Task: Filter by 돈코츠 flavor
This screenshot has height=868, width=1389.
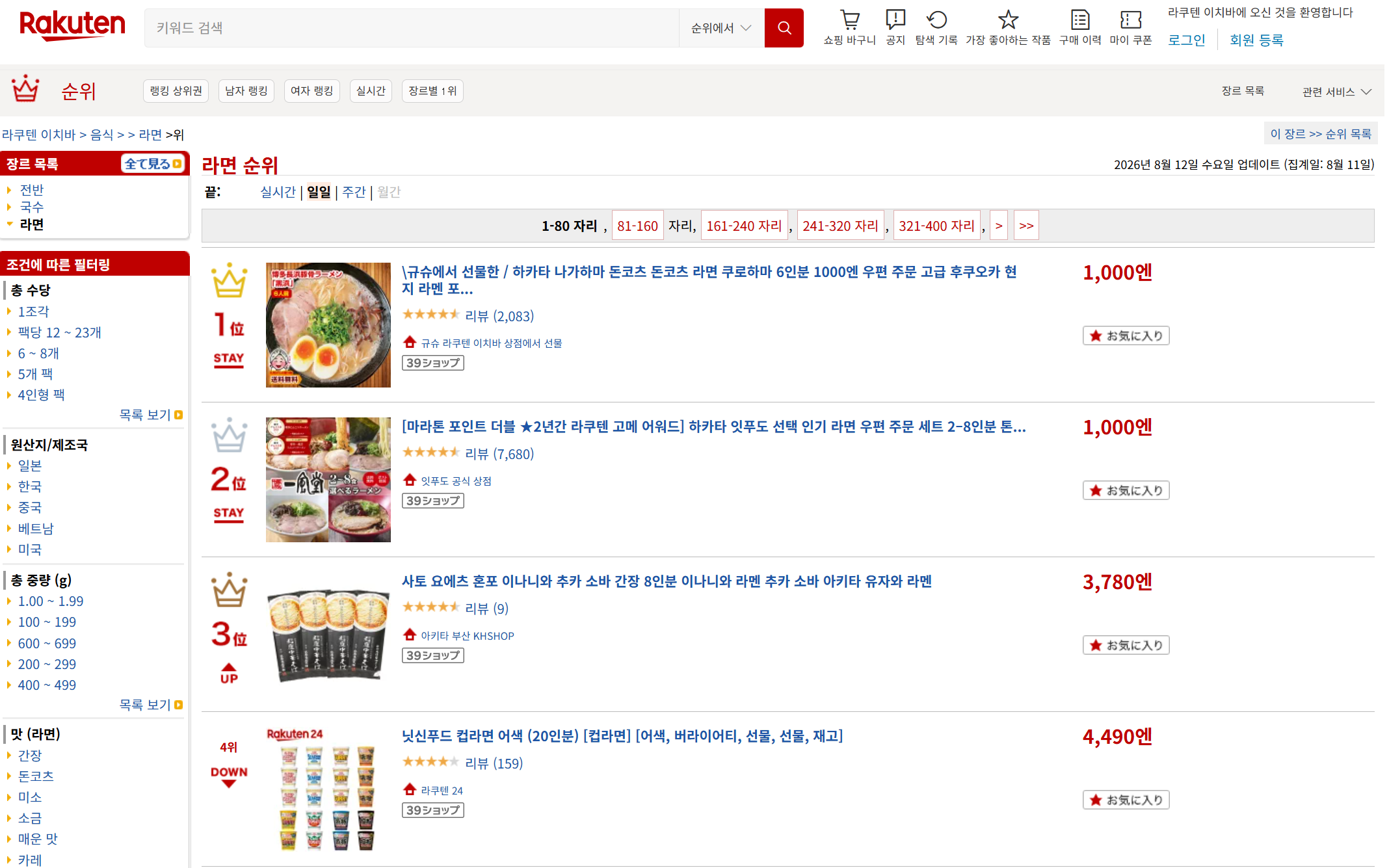Action: point(36,776)
